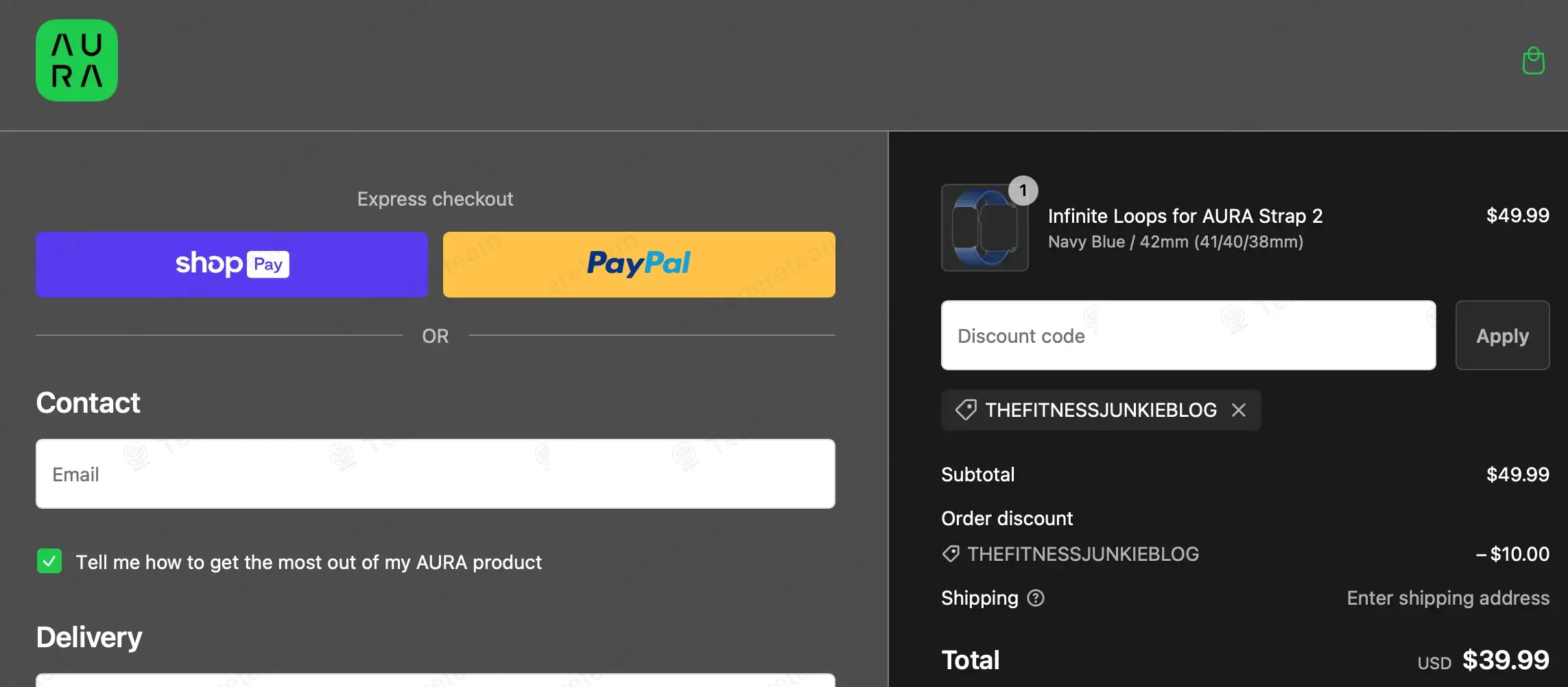Screen dimensions: 1568x687
Task: Click the Enter shipping address text
Action: [x=1447, y=599]
